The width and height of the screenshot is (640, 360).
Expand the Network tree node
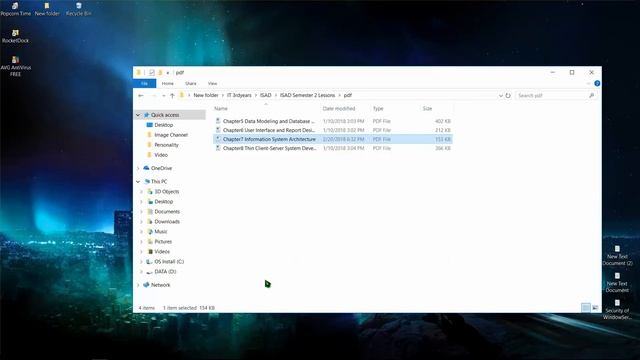(138, 285)
